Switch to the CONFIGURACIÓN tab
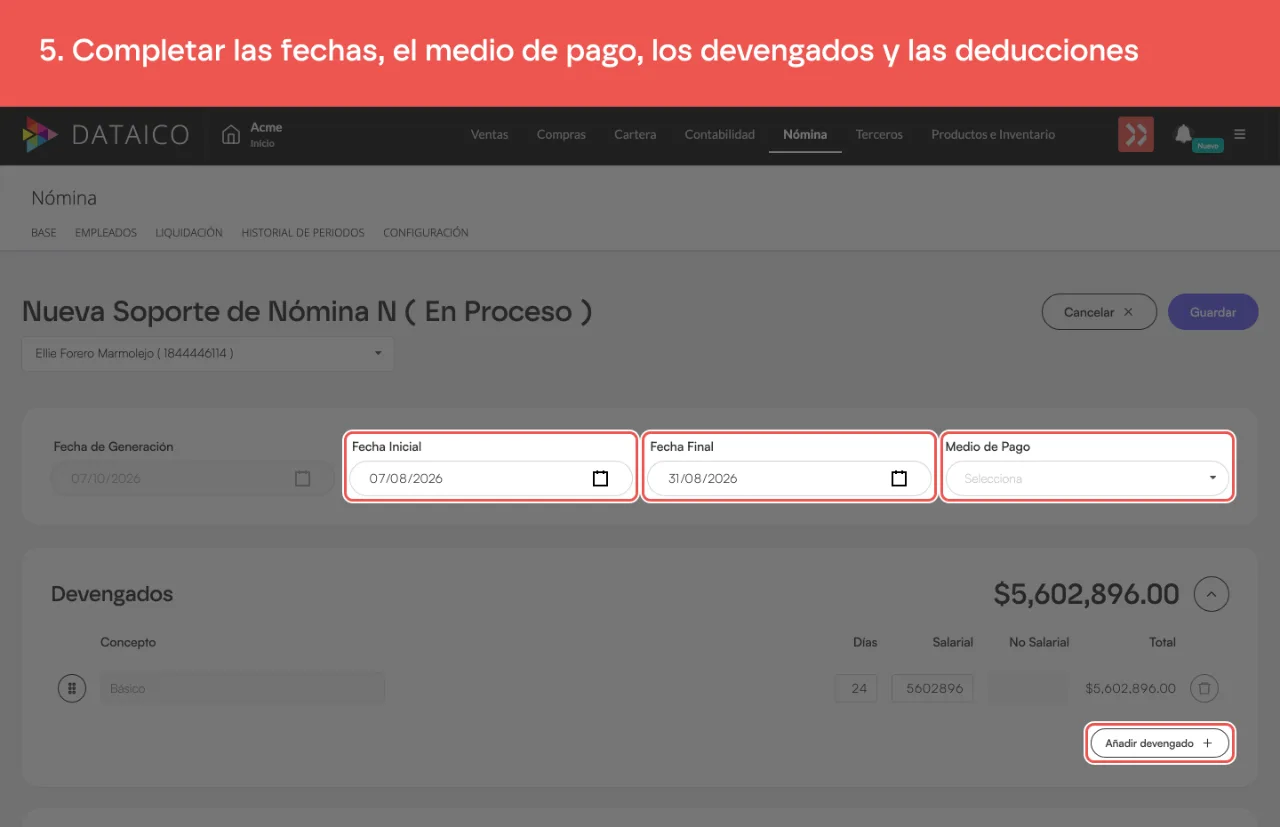The height and width of the screenshot is (827, 1280). click(x=426, y=233)
